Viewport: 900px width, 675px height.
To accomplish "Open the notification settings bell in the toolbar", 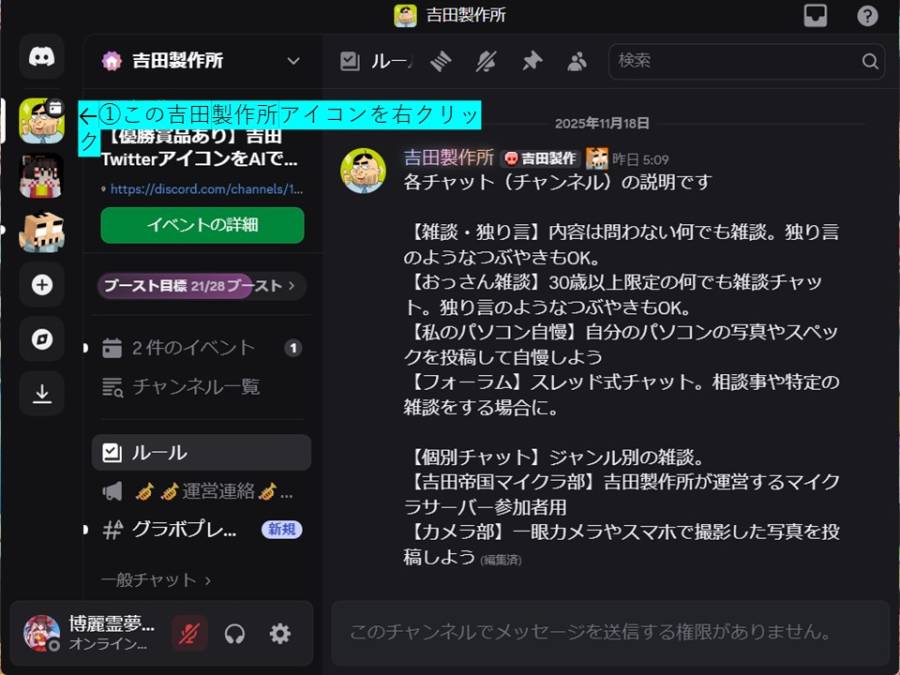I will click(487, 61).
